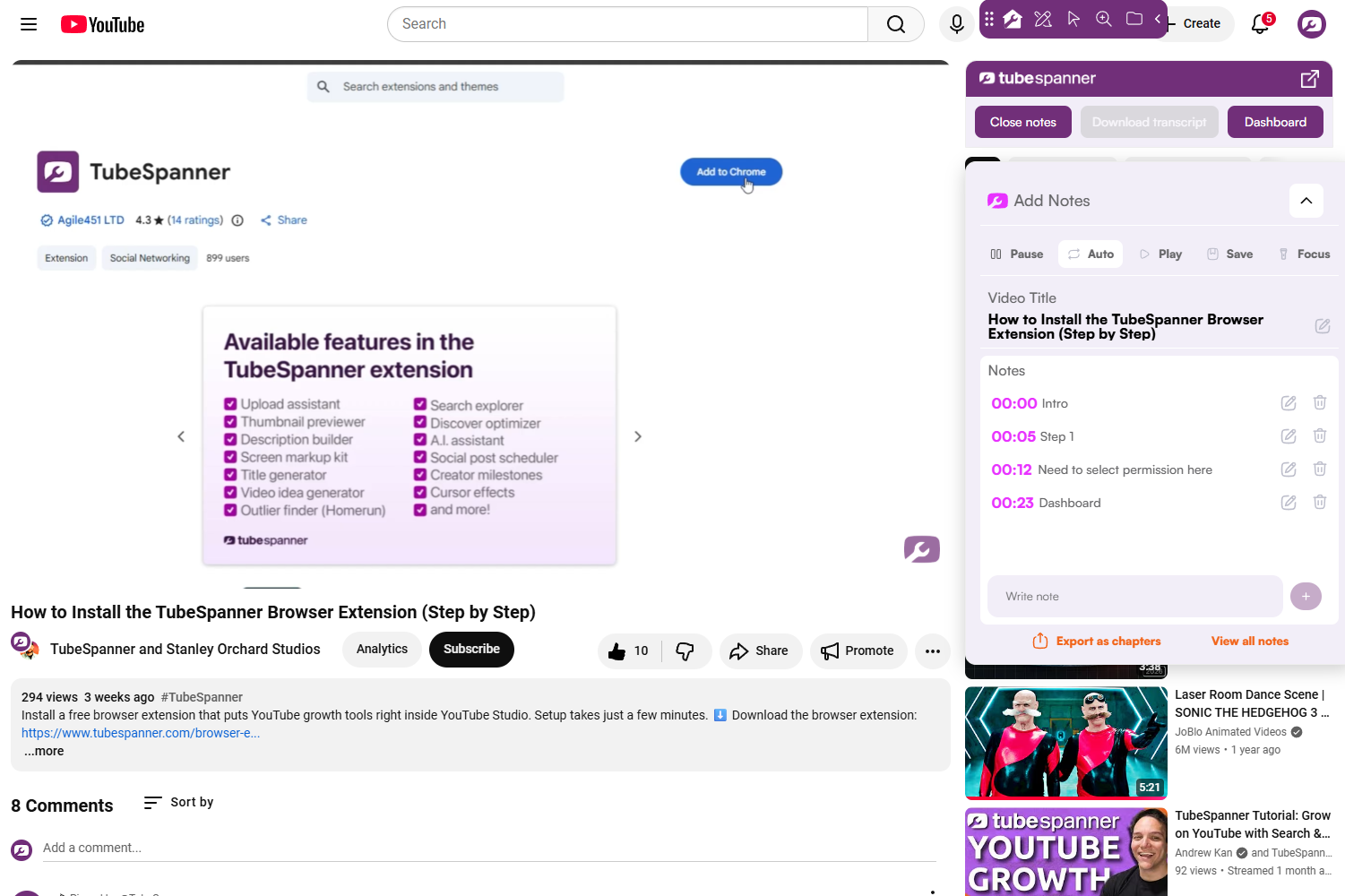Open more actions ellipsis menu
The height and width of the screenshot is (896, 1345).
coord(933,651)
